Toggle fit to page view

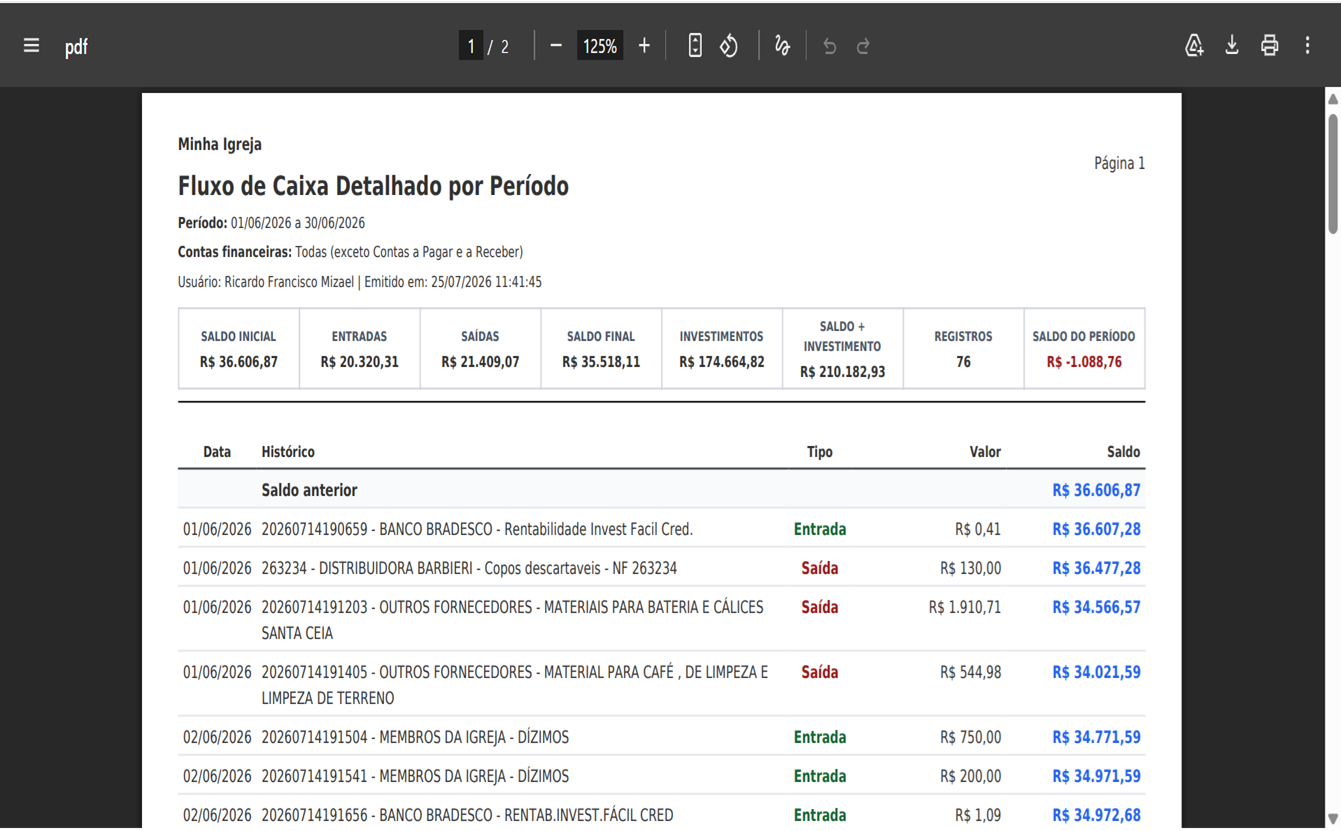coord(695,46)
